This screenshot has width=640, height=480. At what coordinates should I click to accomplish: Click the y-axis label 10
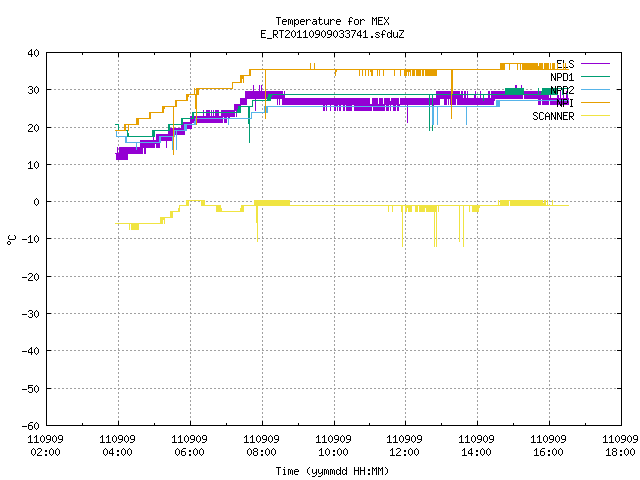tap(33, 165)
